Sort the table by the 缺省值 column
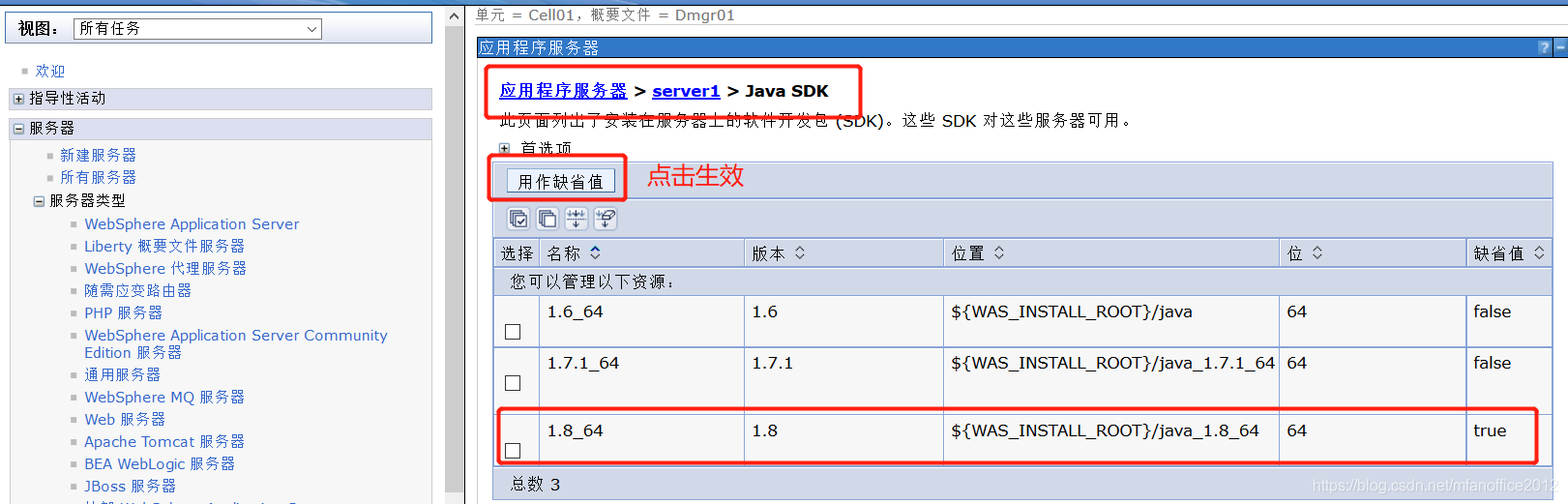 pyautogui.click(x=1539, y=252)
